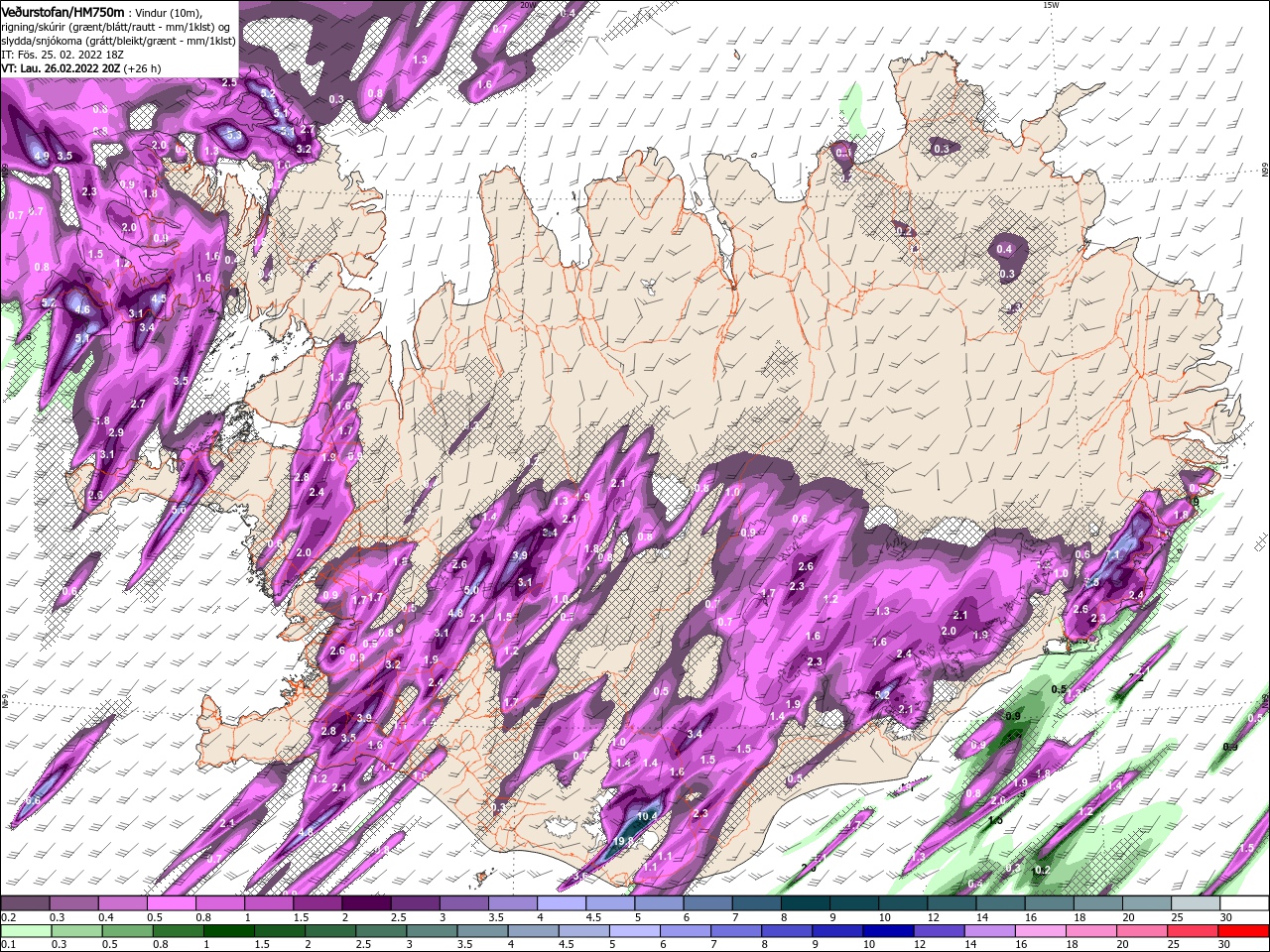
Task: Click the 19.8 precipitation value on south coast
Action: (623, 842)
